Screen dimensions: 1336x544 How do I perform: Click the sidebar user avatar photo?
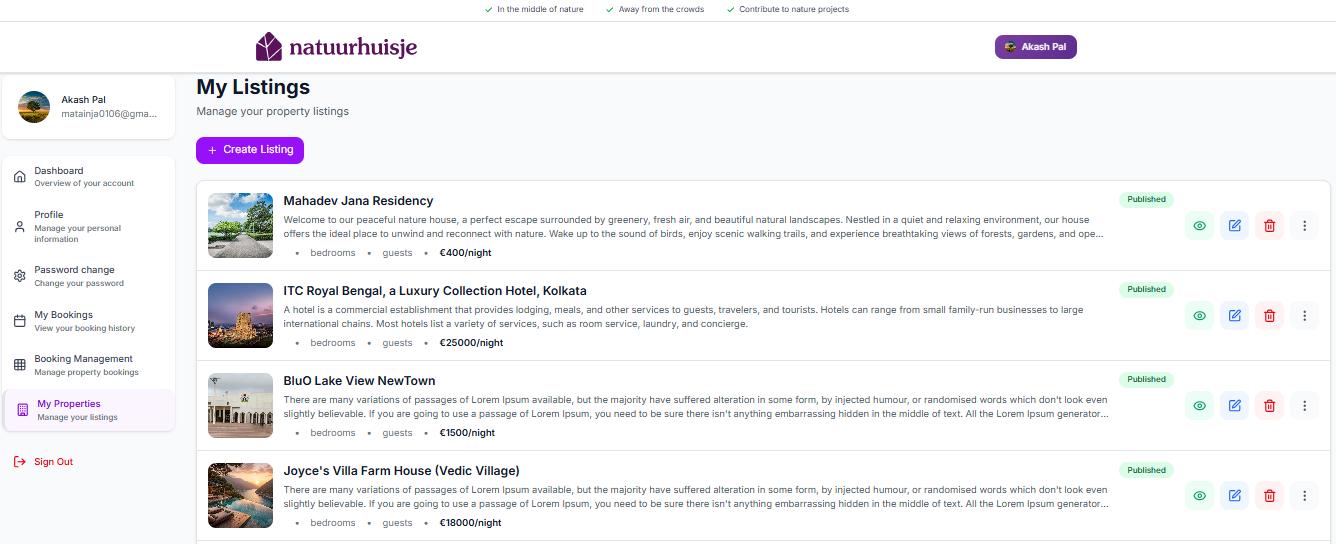click(x=34, y=107)
